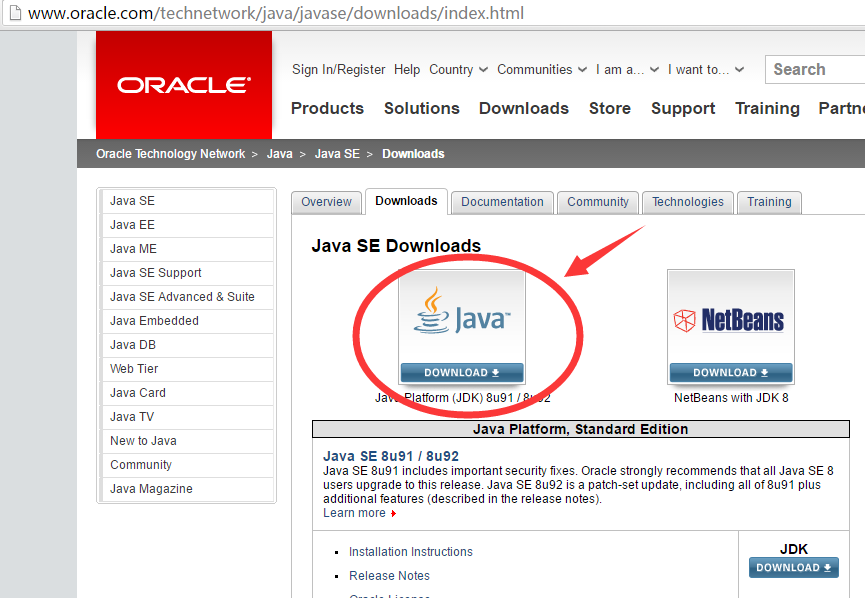Open Sign In/Register link

coord(338,70)
